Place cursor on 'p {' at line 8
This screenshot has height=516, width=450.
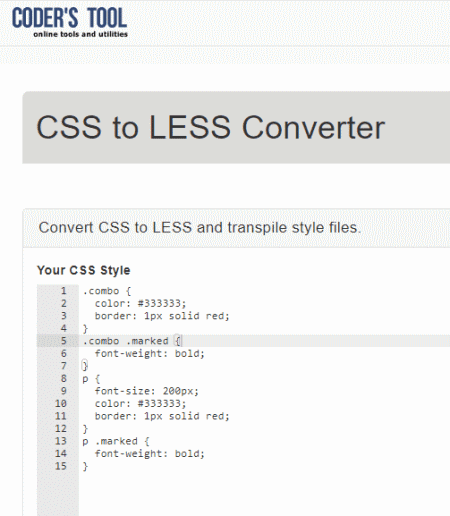coord(91,378)
